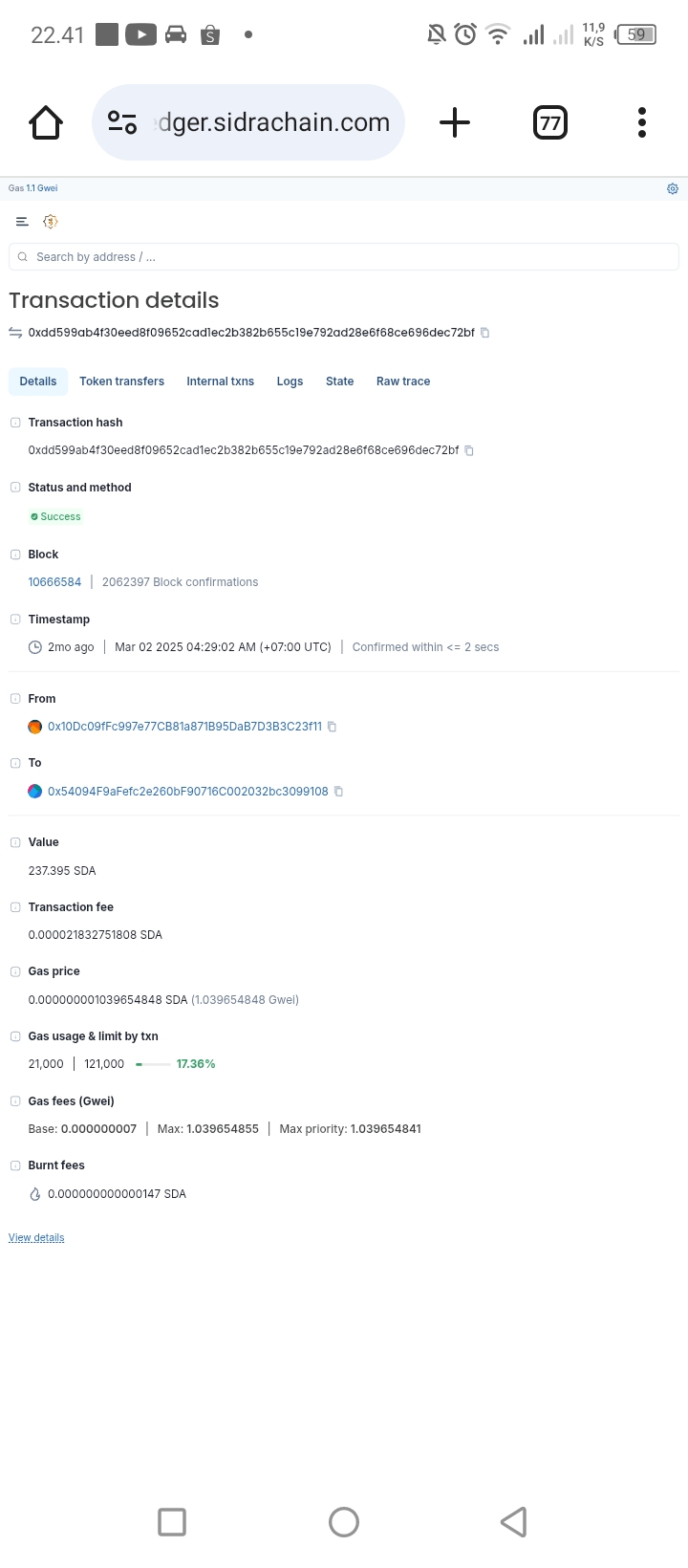Tap the browser home icon

(46, 122)
